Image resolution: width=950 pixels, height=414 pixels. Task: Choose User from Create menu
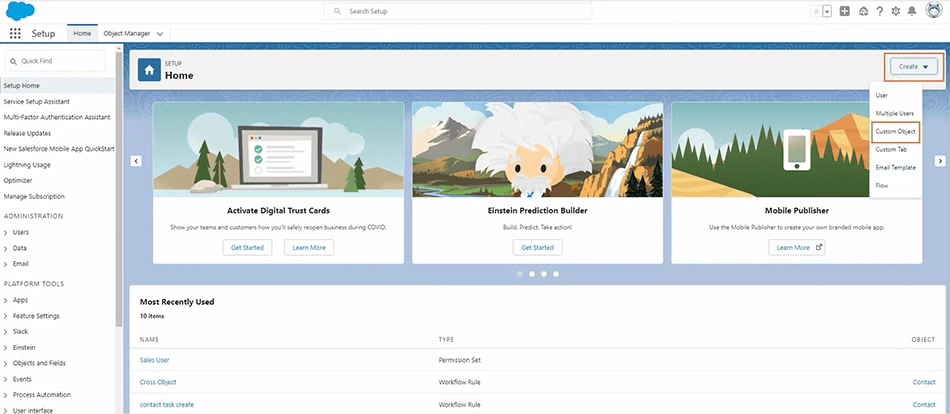[882, 95]
